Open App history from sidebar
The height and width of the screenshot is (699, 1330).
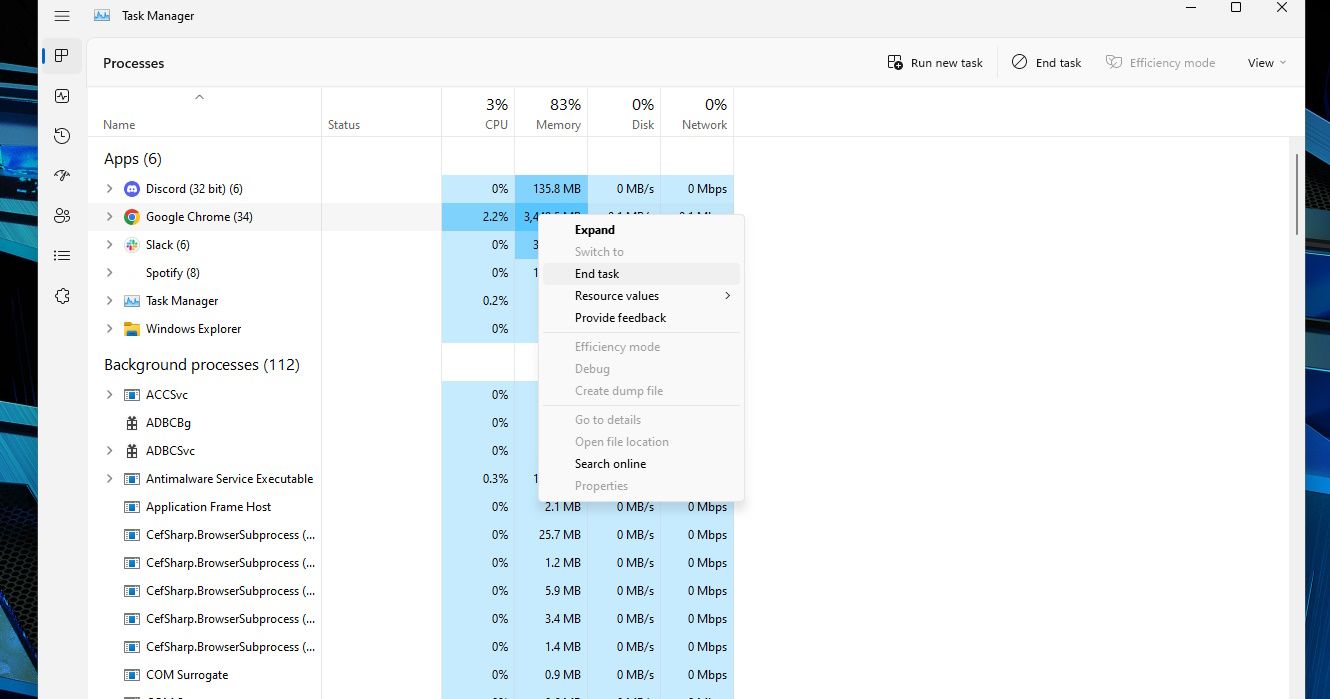point(62,136)
